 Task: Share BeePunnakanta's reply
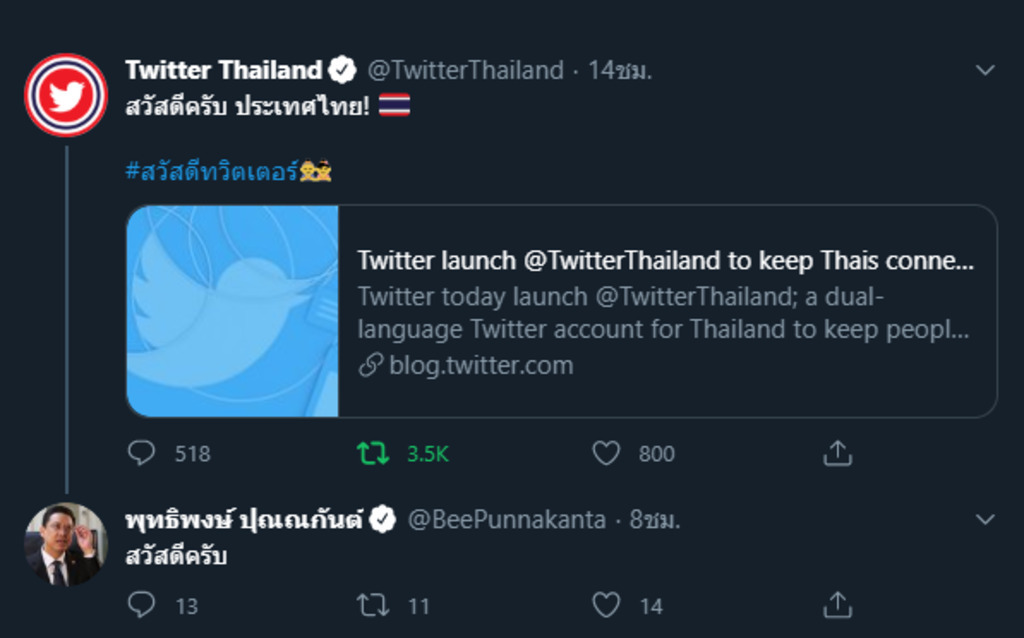coord(836,605)
